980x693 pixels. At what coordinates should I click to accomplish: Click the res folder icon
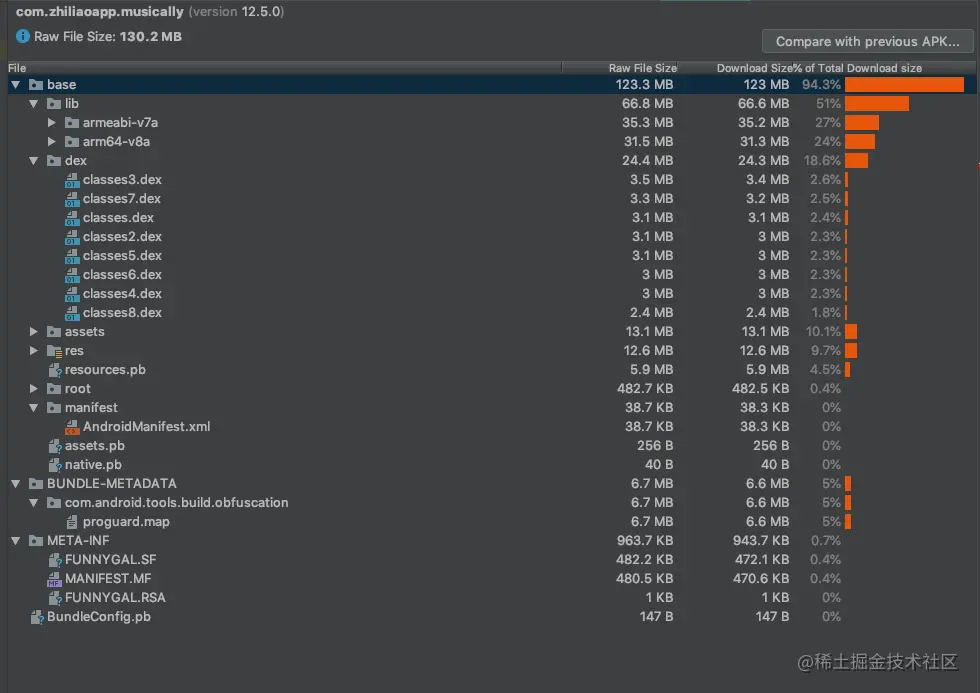54,351
